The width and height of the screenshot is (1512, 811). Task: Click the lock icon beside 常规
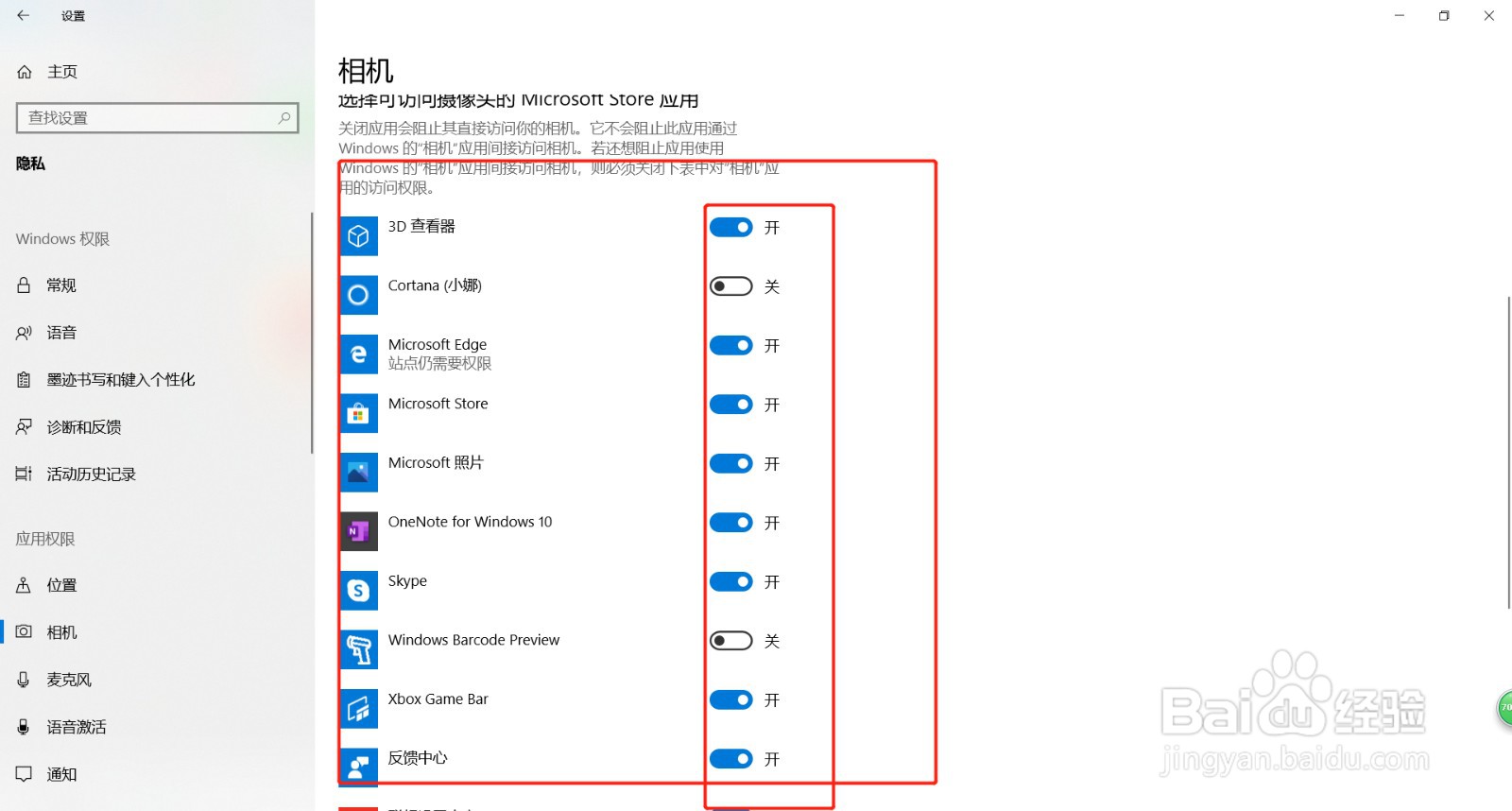tap(24, 285)
